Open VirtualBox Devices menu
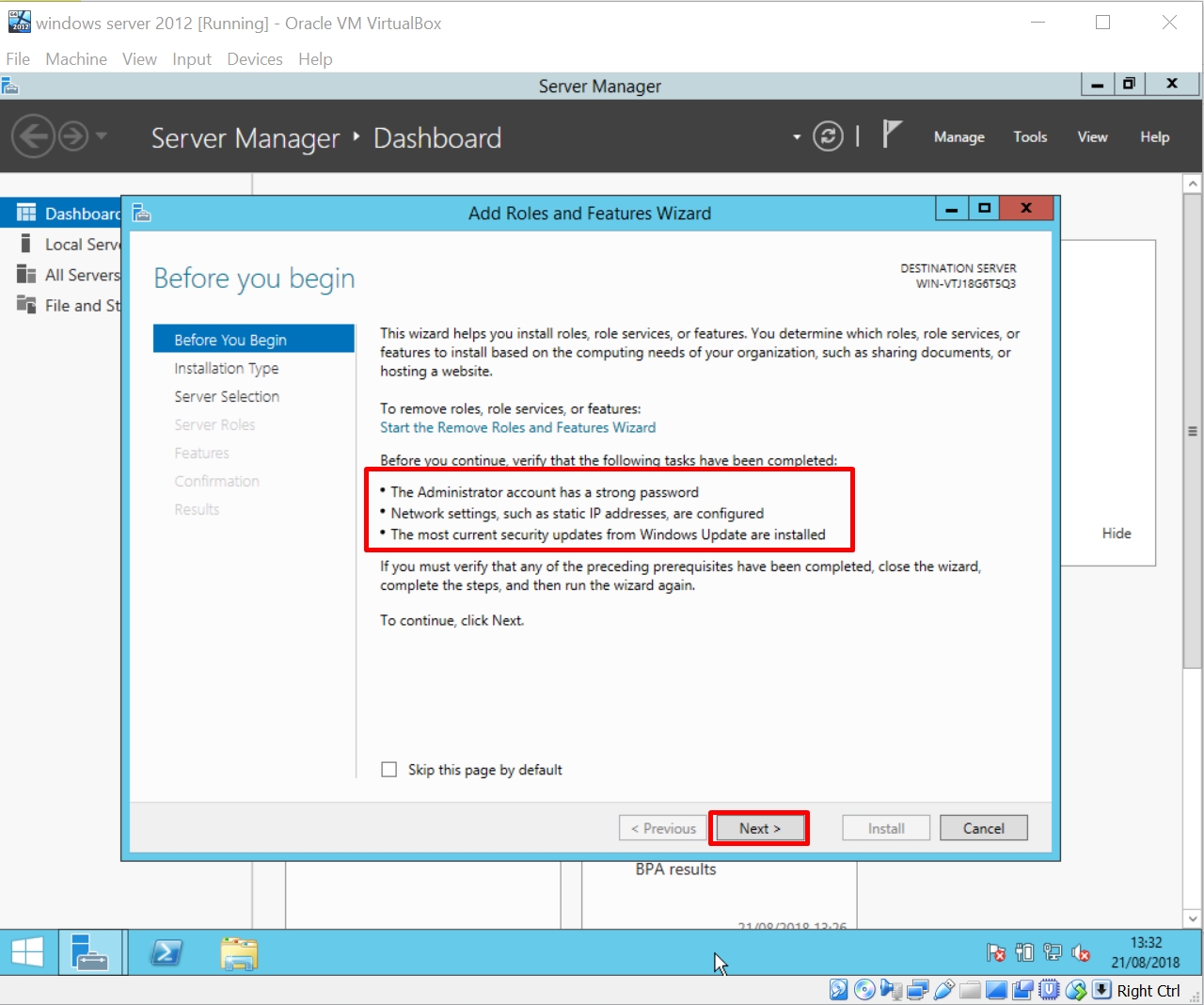Image resolution: width=1204 pixels, height=1005 pixels. pyautogui.click(x=255, y=58)
